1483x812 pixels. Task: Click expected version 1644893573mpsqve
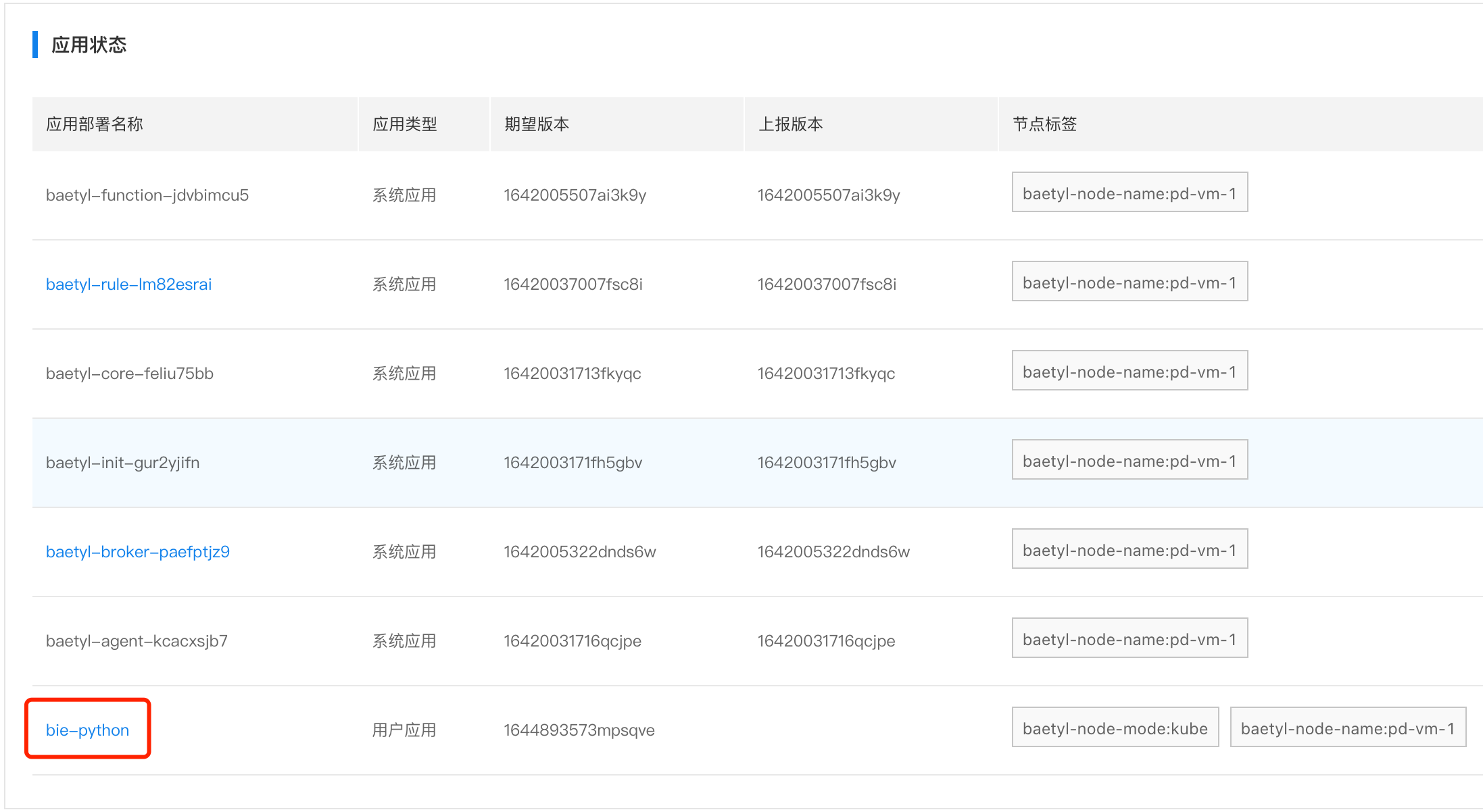point(579,730)
